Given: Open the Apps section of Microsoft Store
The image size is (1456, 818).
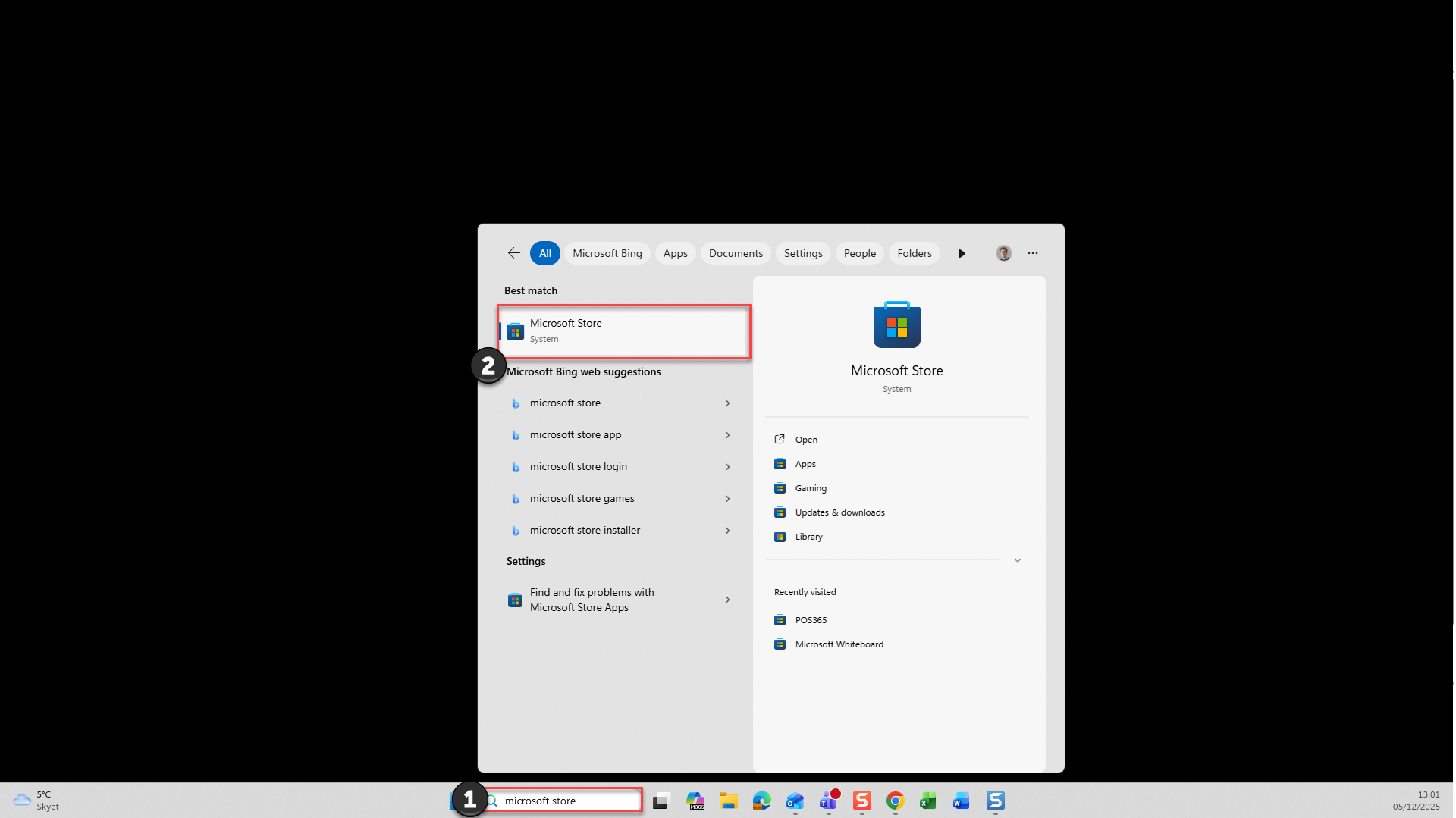Looking at the screenshot, I should click(x=805, y=464).
